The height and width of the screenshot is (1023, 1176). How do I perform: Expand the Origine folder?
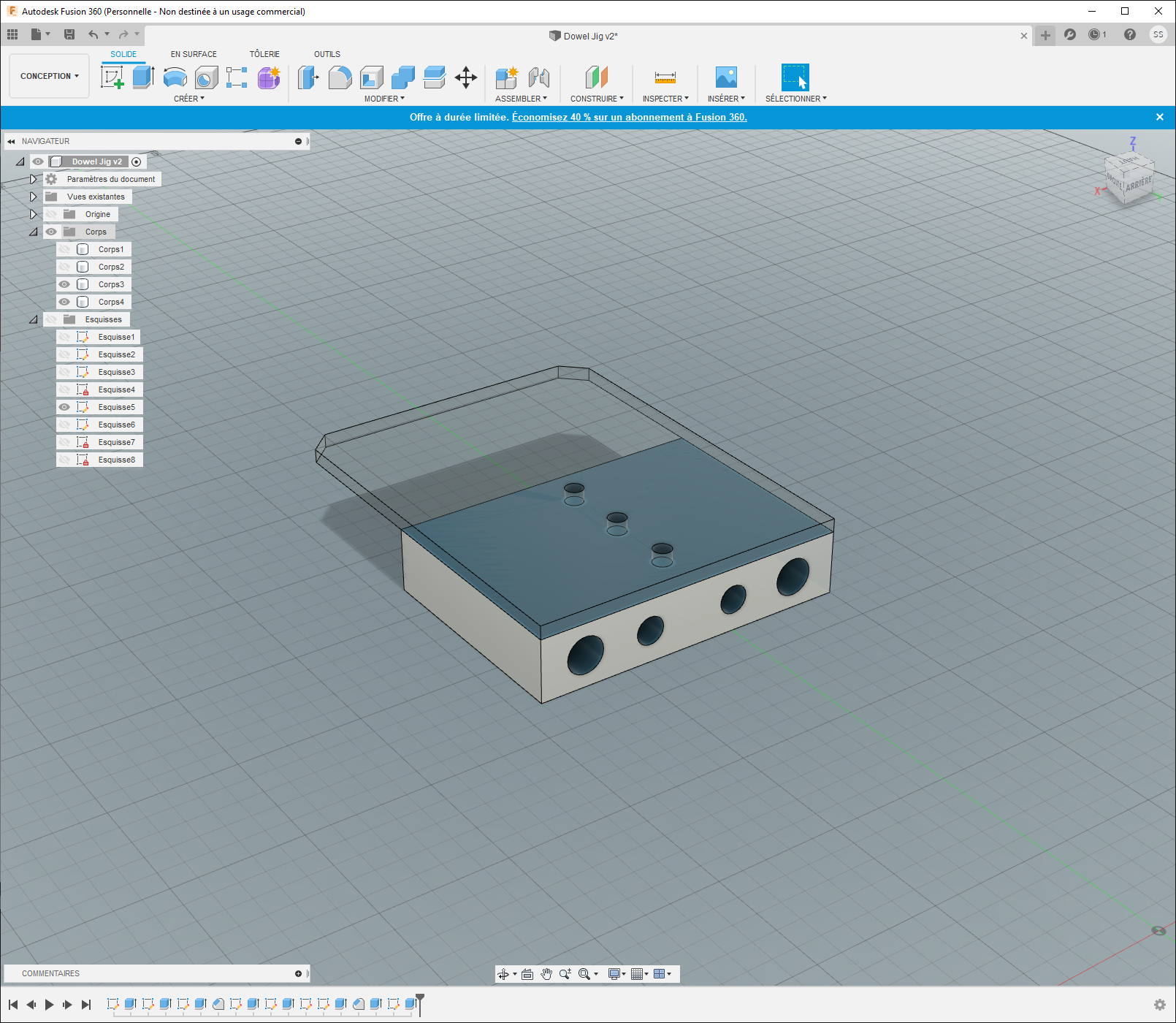33,214
